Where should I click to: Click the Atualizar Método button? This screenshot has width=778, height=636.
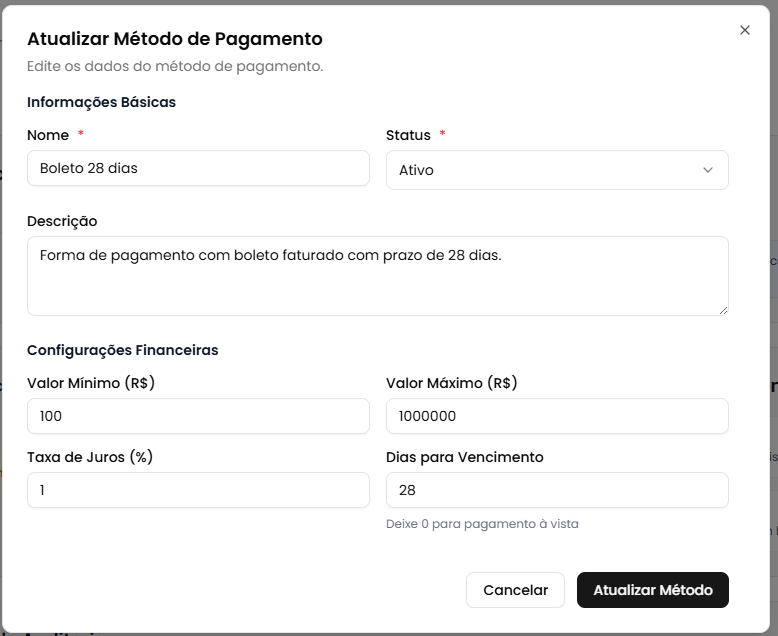(652, 590)
